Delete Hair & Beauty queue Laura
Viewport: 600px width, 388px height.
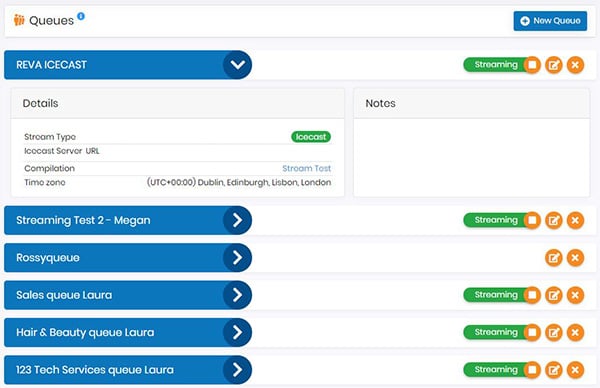coord(575,333)
